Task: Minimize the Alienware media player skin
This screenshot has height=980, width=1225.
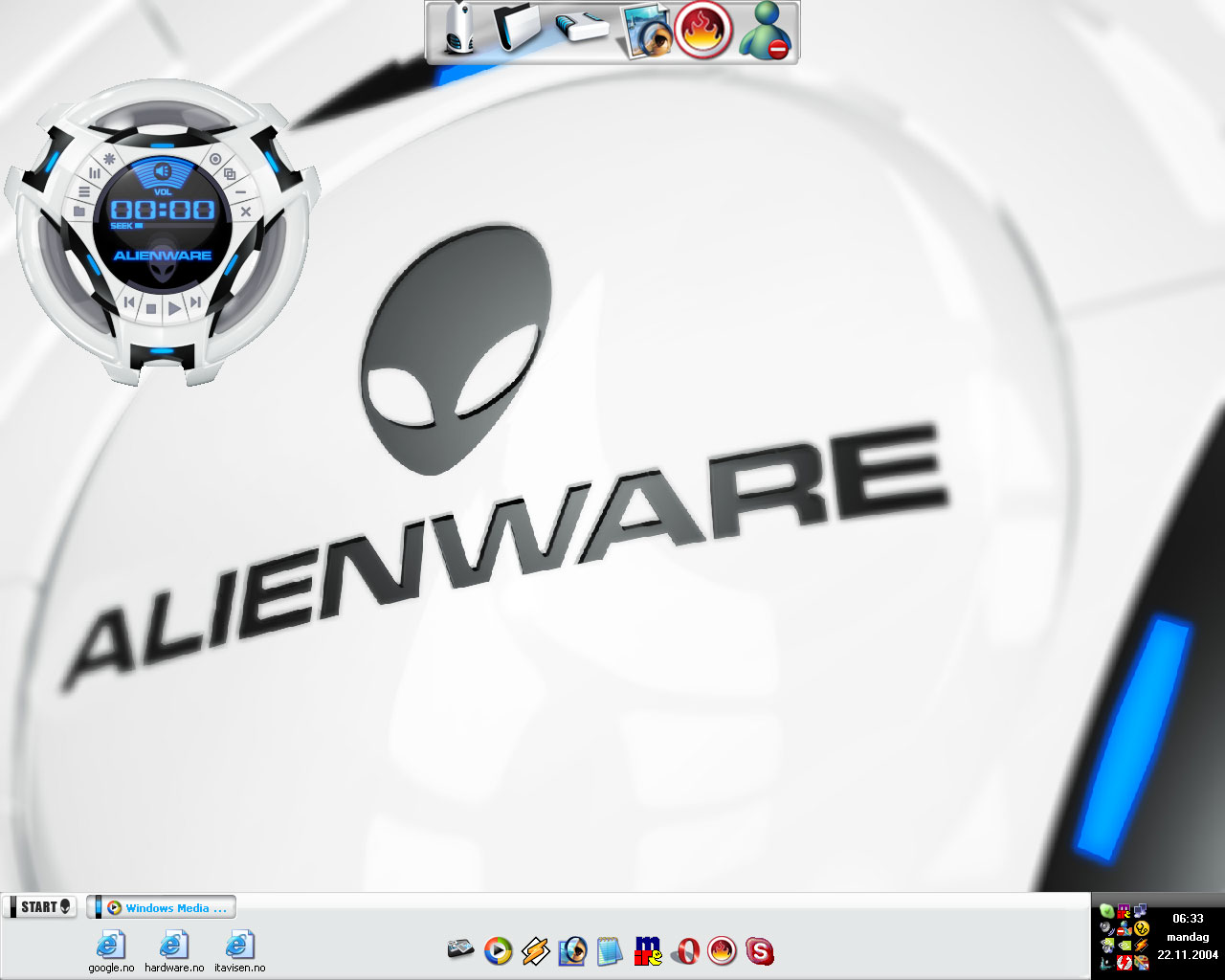Action: coord(240,192)
